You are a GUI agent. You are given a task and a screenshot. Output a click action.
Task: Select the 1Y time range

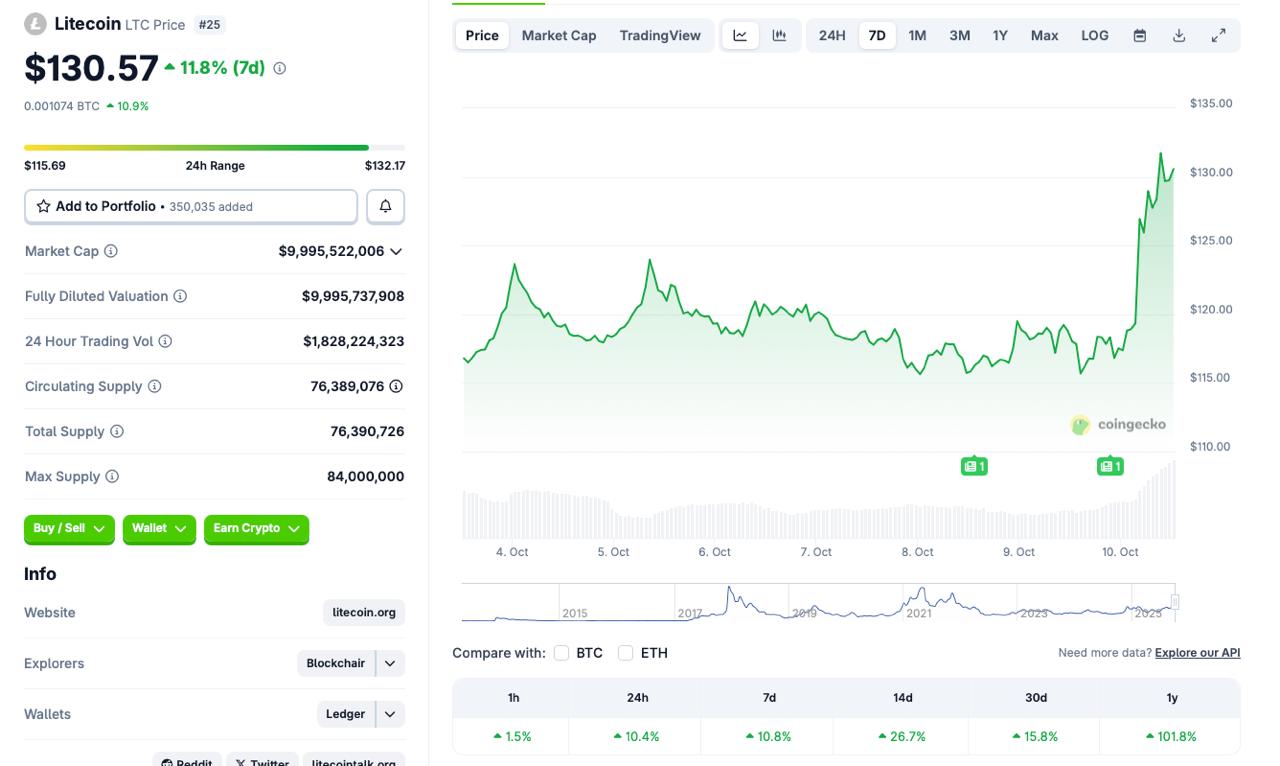[999, 35]
